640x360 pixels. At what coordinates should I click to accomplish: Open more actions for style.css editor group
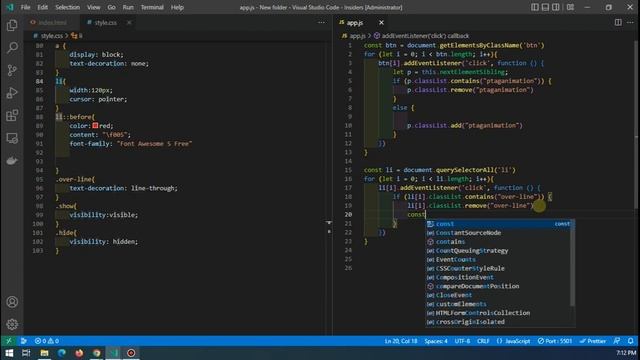pos(322,22)
